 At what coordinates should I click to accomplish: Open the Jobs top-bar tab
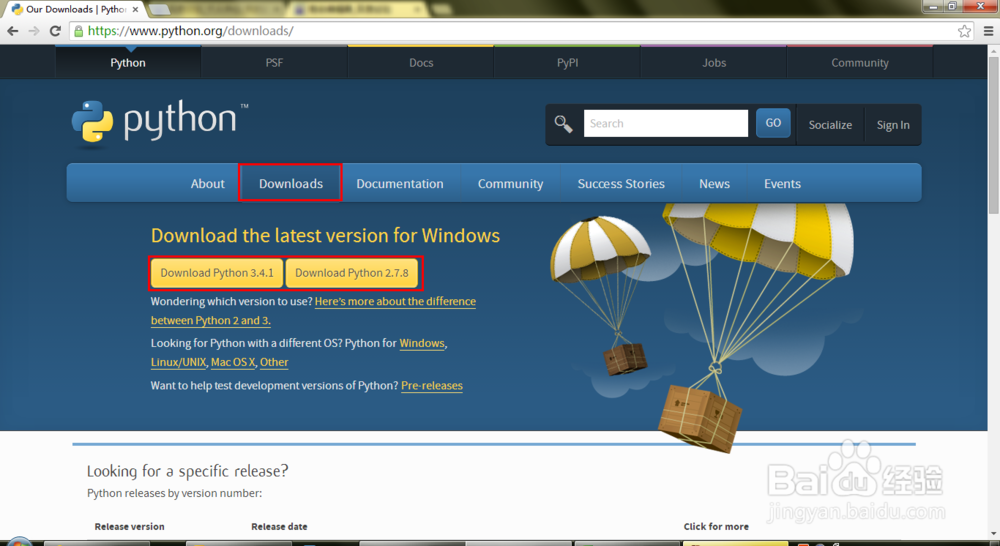714,63
